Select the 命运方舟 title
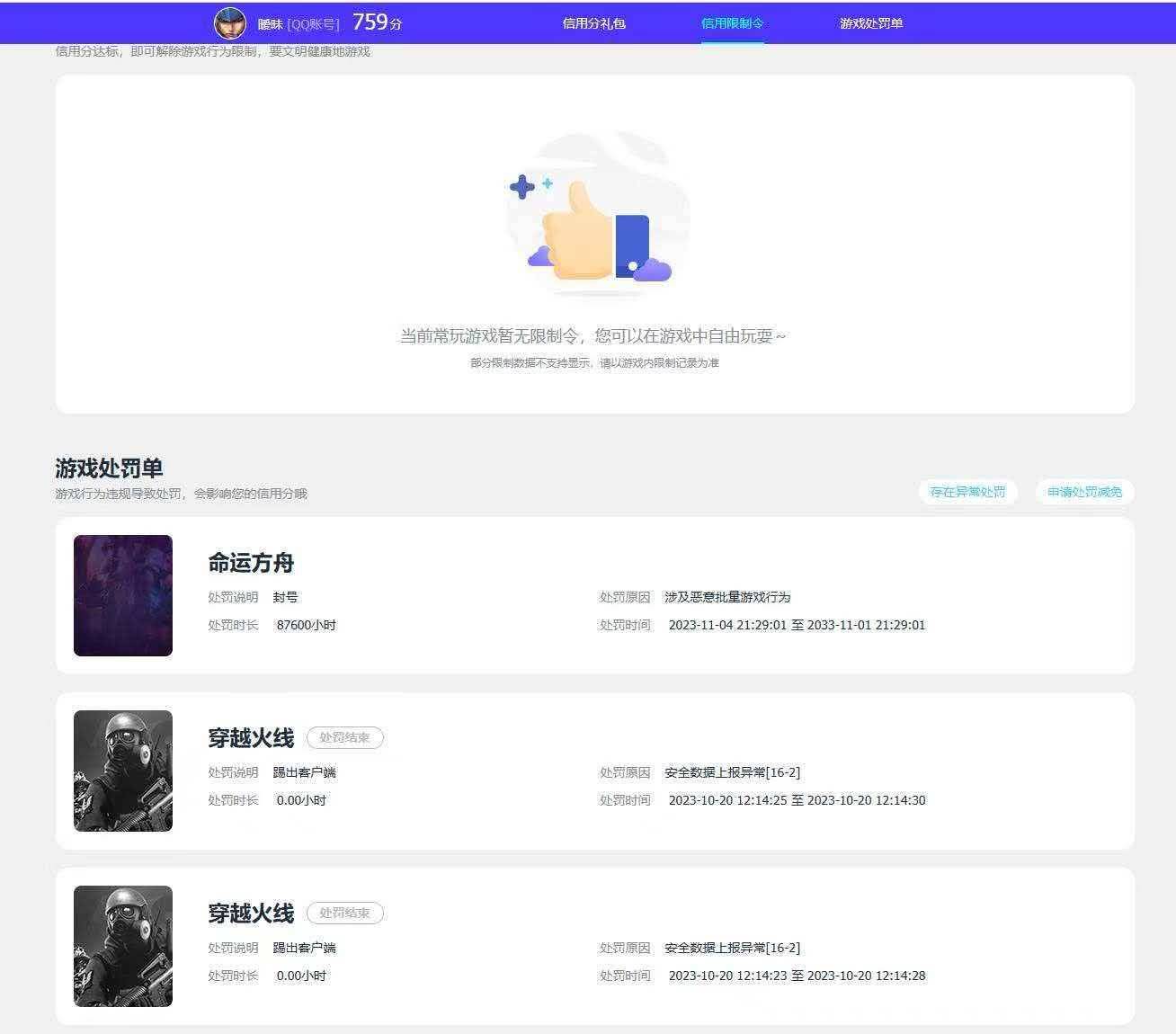 pyautogui.click(x=251, y=563)
